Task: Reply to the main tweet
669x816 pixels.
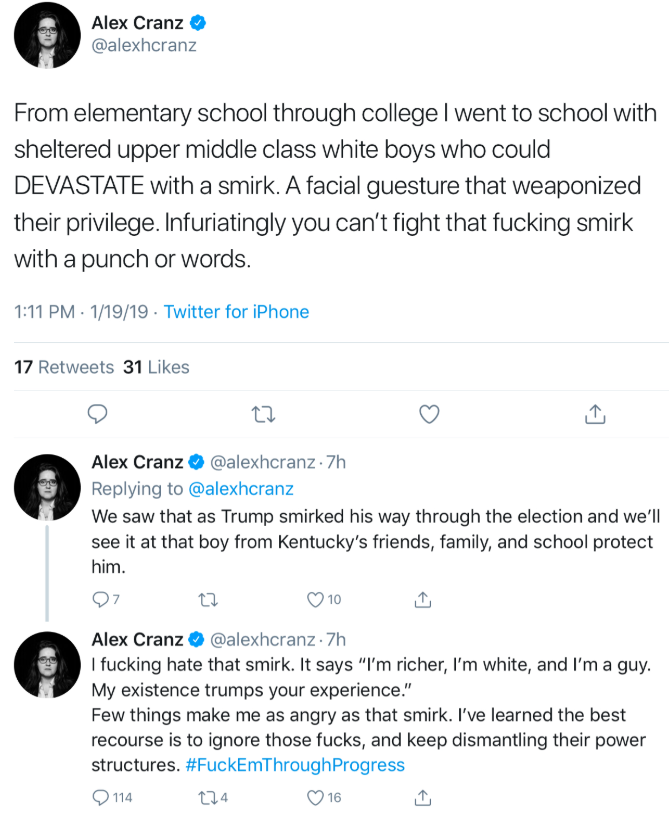Action: pyautogui.click(x=97, y=414)
